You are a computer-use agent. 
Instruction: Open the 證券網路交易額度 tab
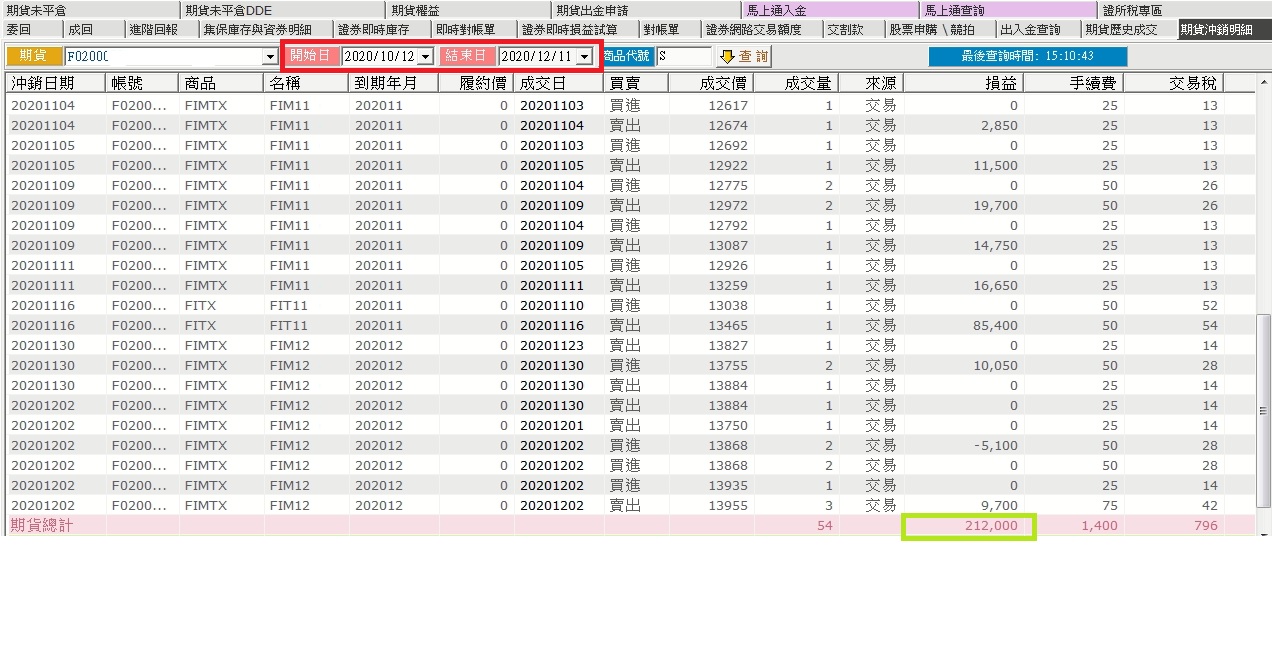coord(761,29)
